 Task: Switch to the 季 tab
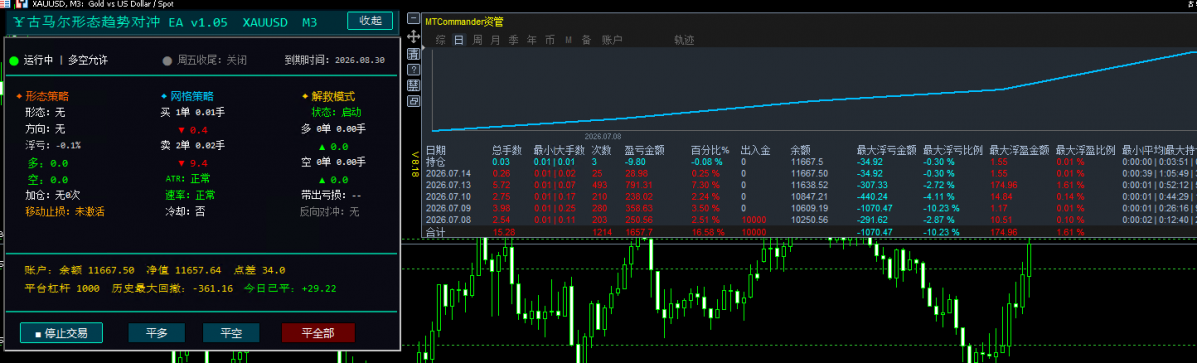513,40
